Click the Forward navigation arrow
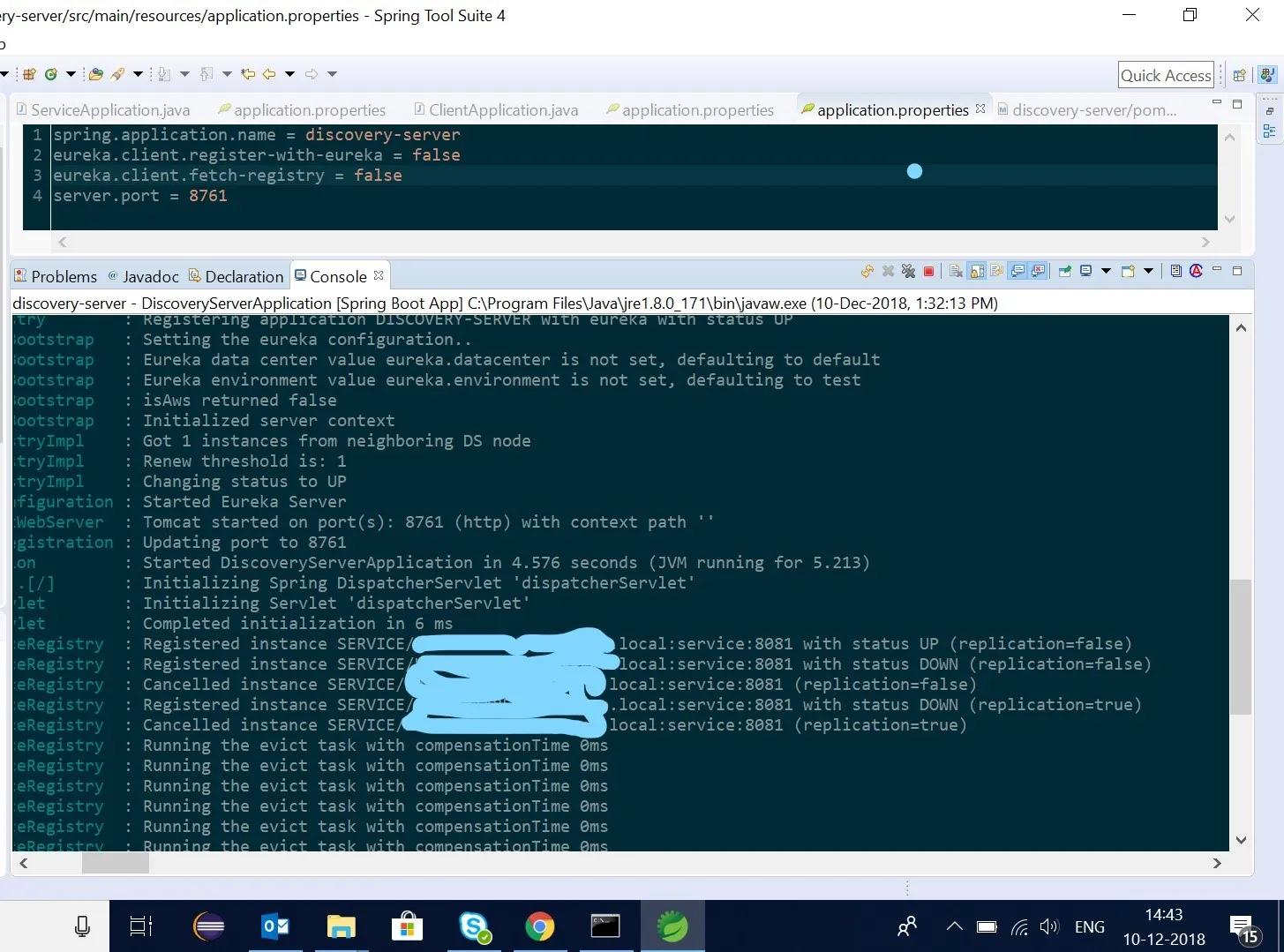The width and height of the screenshot is (1284, 952). [312, 74]
